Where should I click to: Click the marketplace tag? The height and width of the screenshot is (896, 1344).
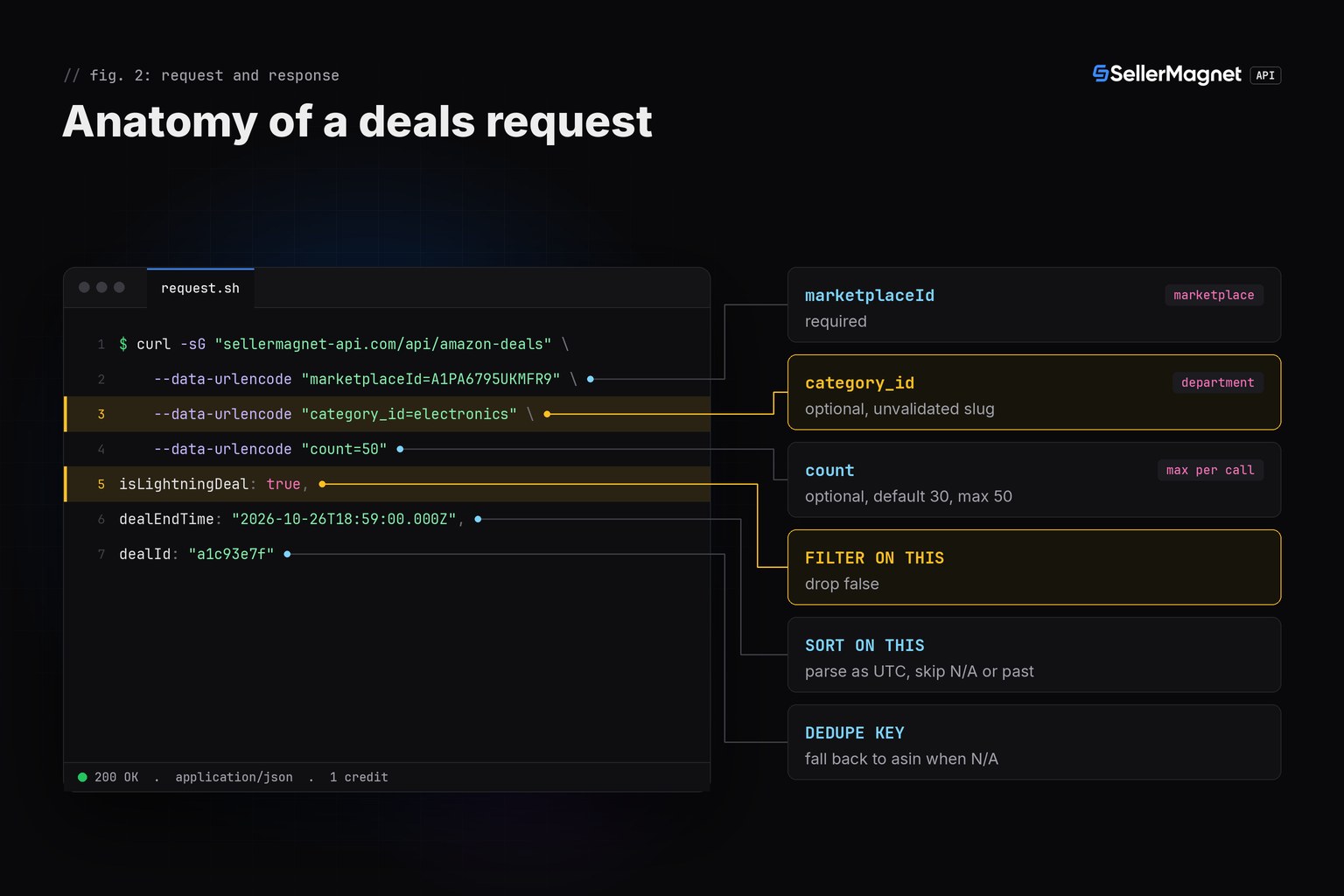pos(1214,295)
